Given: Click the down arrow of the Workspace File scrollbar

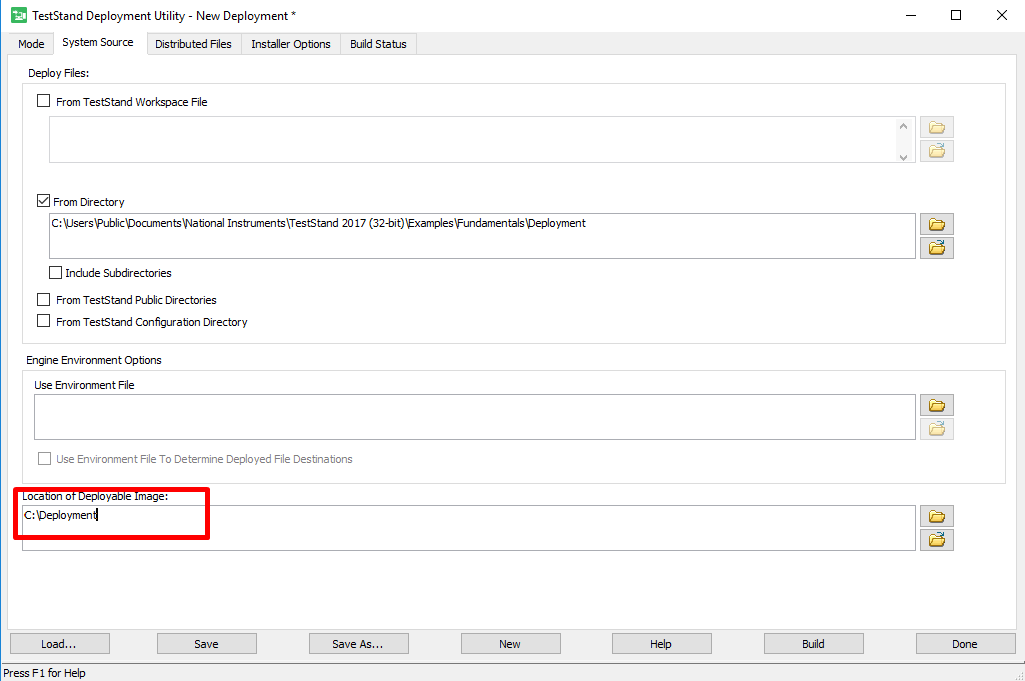Looking at the screenshot, I should 903,157.
